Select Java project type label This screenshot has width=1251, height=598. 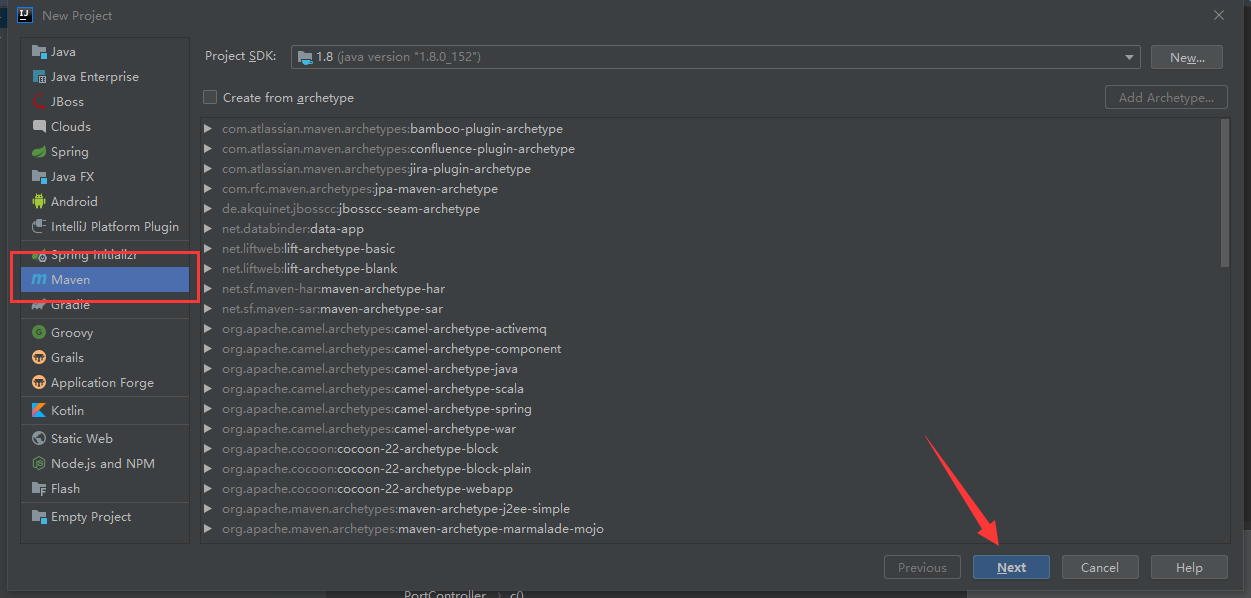pyautogui.click(x=63, y=52)
